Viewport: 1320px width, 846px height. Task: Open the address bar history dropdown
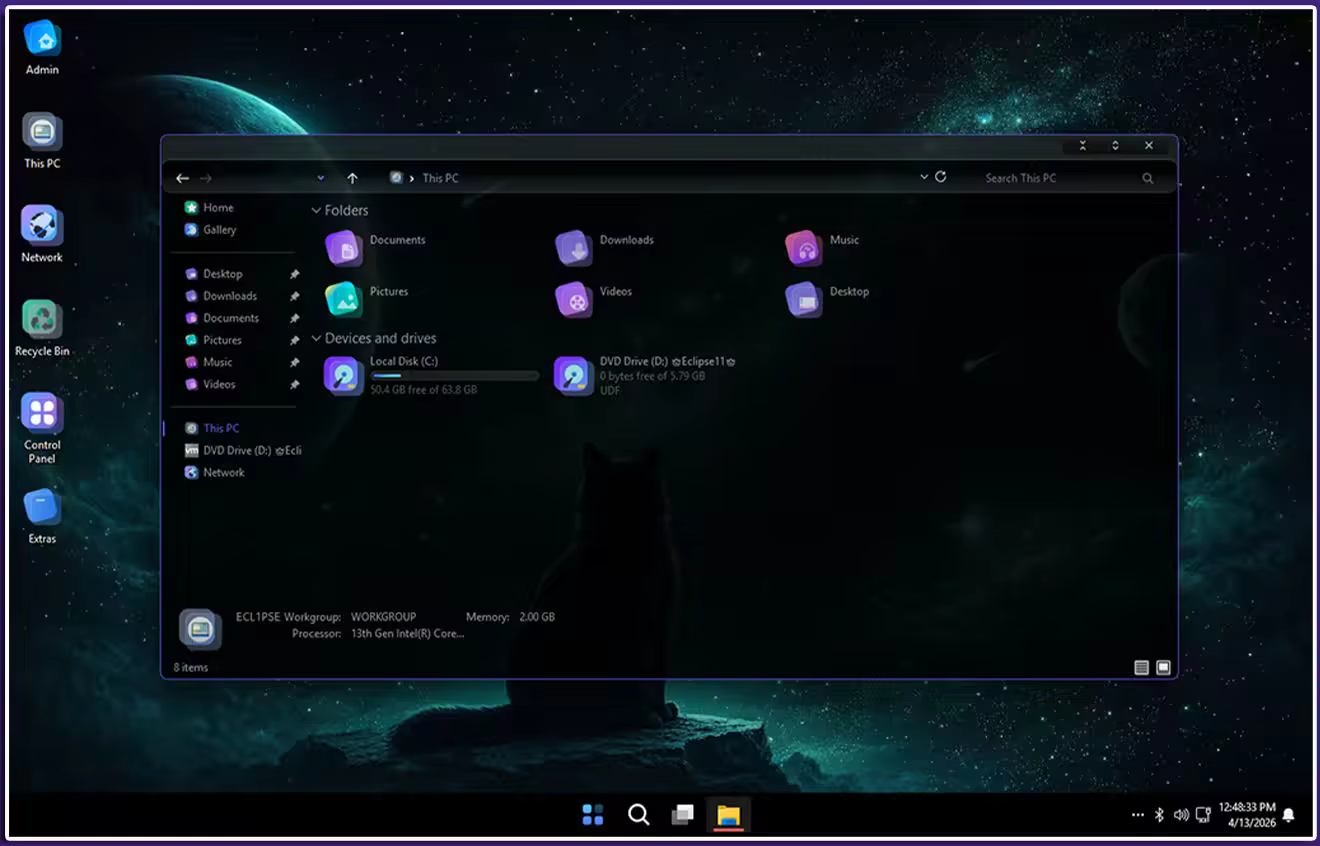click(x=924, y=177)
